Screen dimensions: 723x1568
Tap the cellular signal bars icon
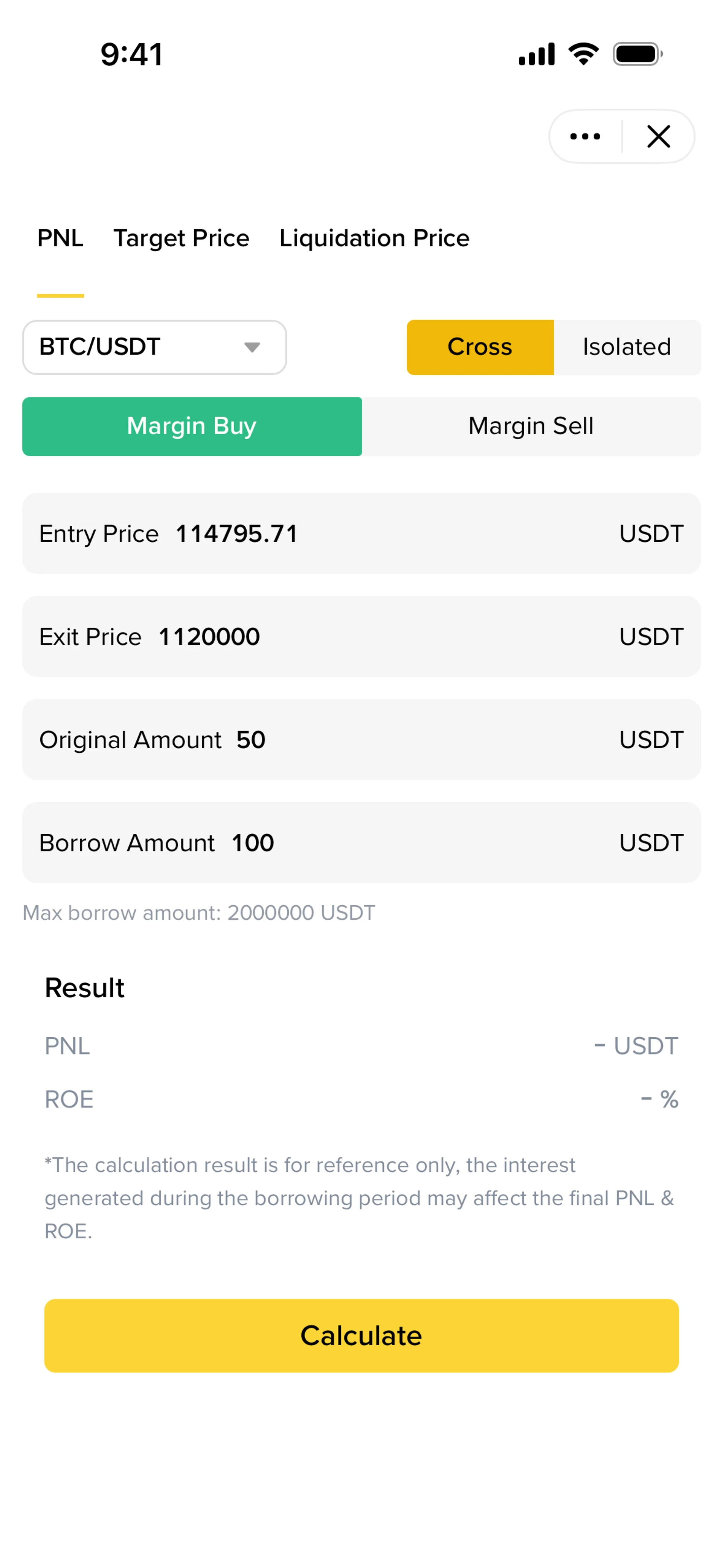pos(536,54)
